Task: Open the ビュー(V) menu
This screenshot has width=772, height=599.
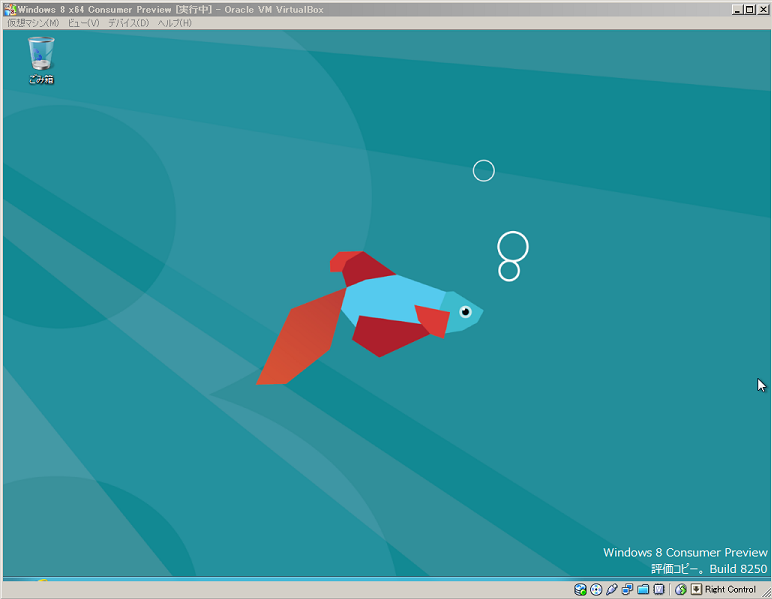Action: point(83,22)
